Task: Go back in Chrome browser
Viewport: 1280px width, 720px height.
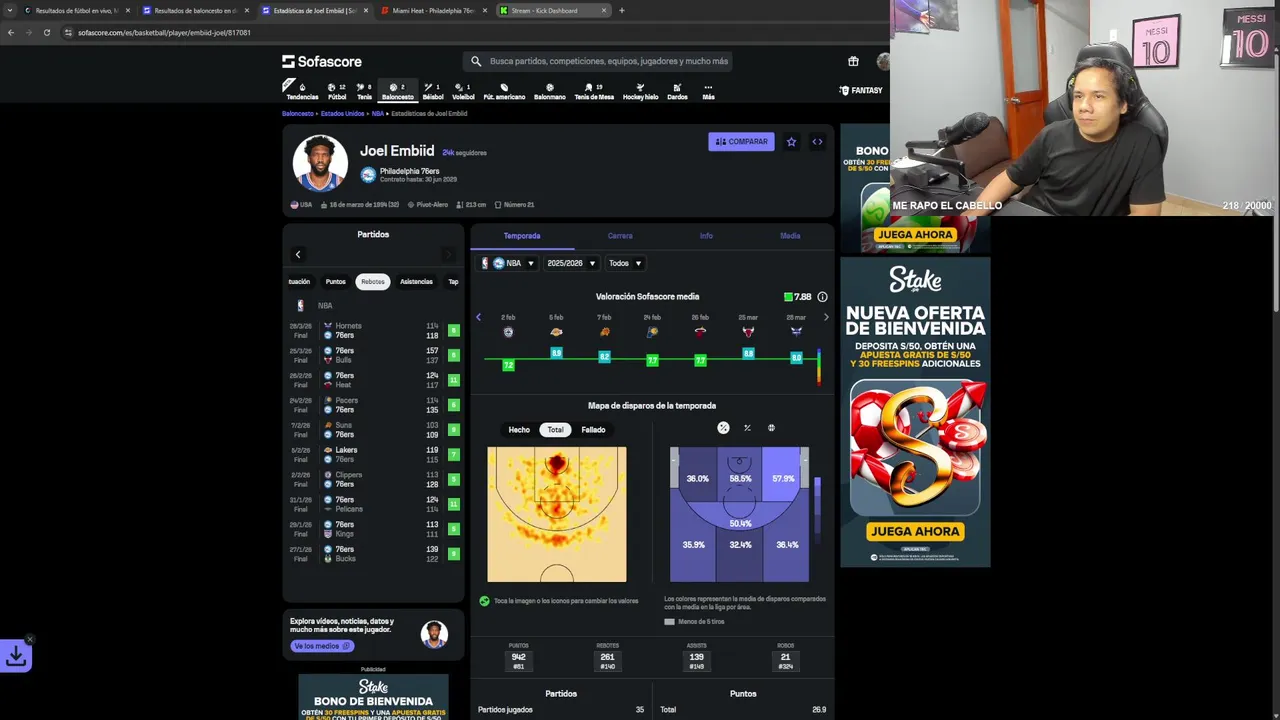Action: [11, 32]
